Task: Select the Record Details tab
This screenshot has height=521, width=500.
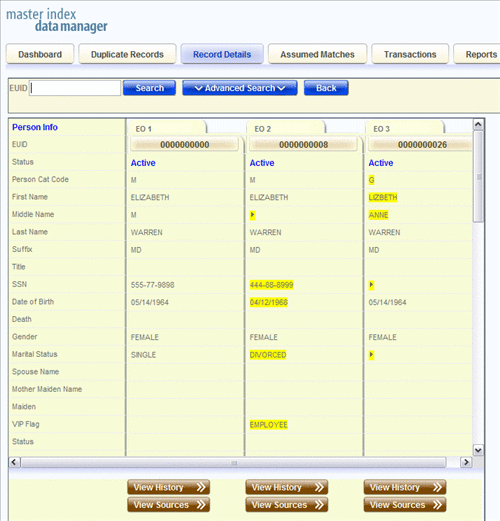Action: [222, 54]
